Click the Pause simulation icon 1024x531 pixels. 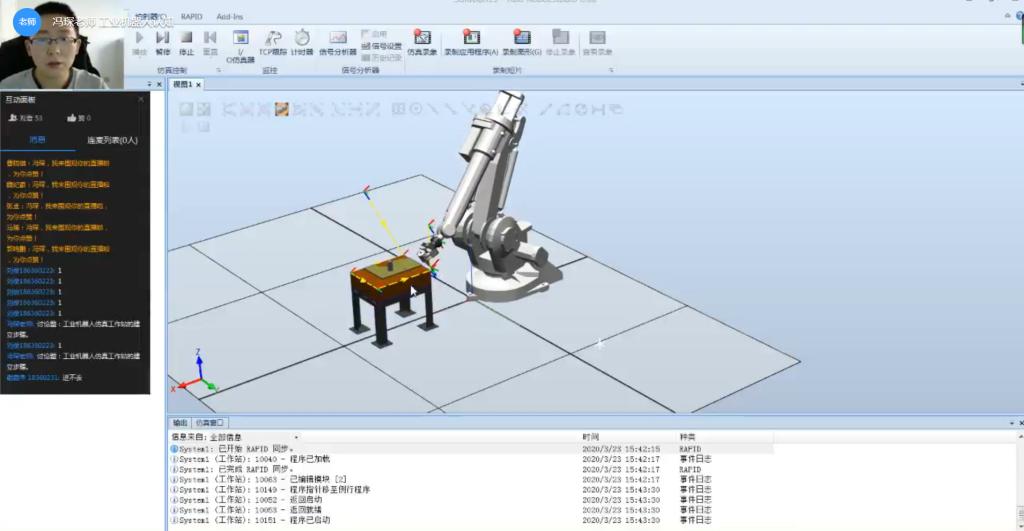163,41
